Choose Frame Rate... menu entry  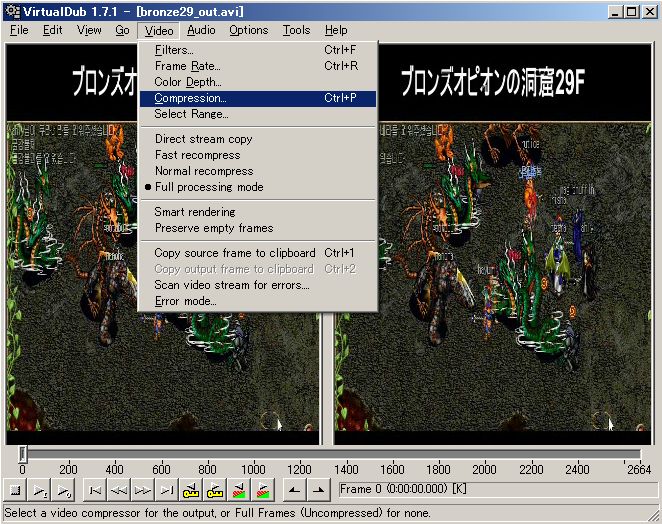(258, 66)
